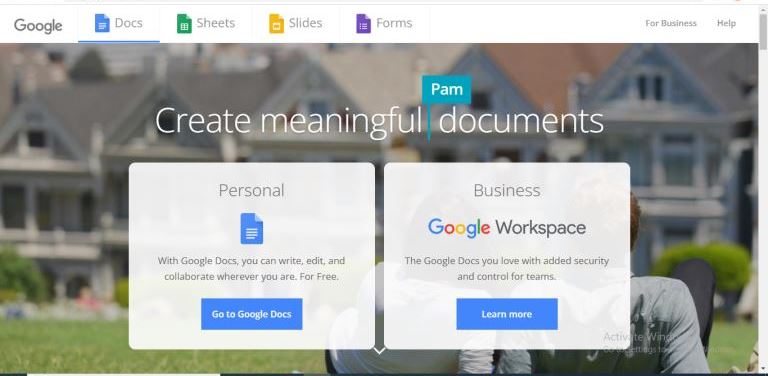Click the yellow Slides icon

pos(276,23)
